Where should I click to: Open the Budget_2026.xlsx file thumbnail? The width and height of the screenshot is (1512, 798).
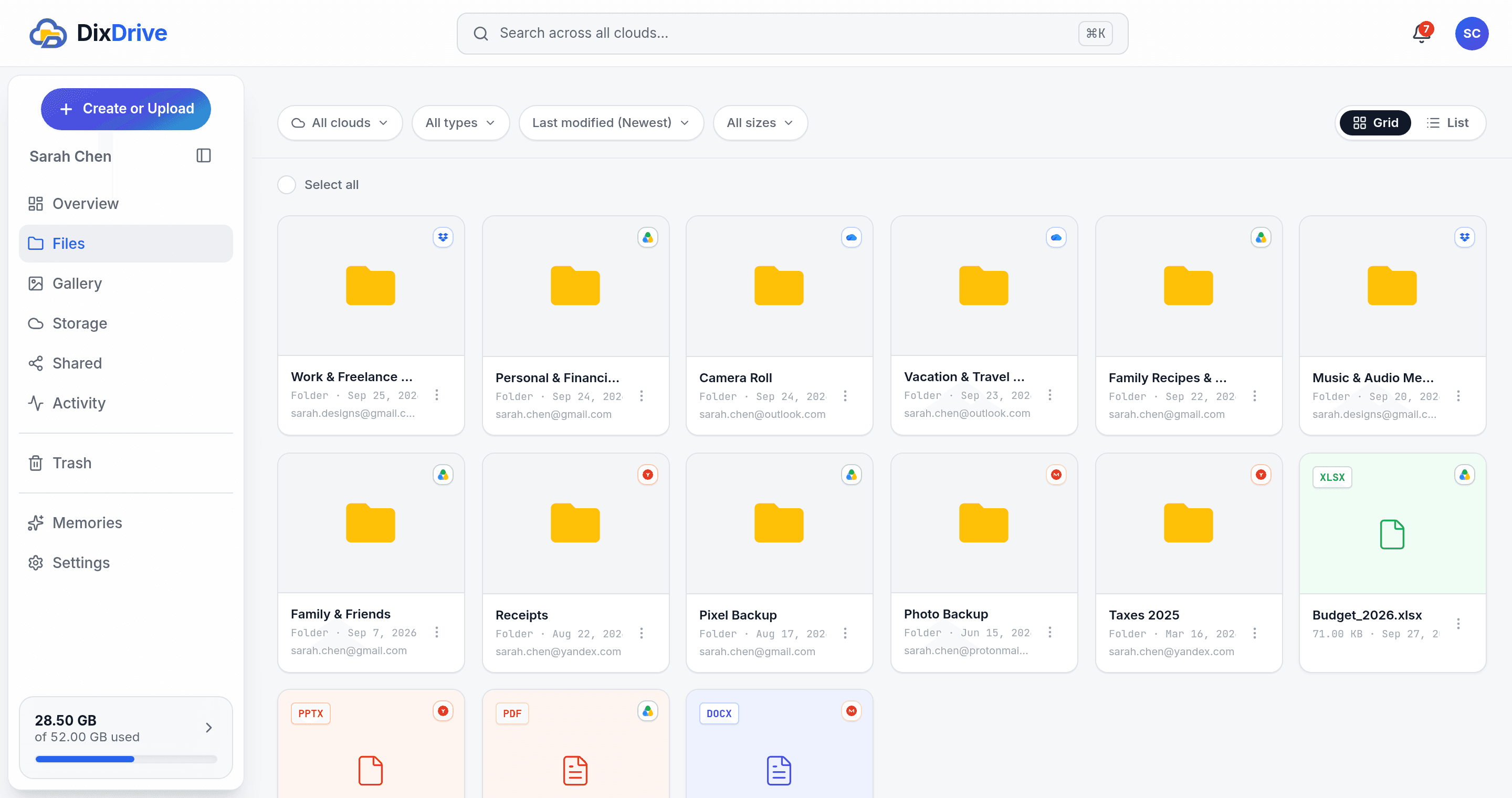[1392, 523]
